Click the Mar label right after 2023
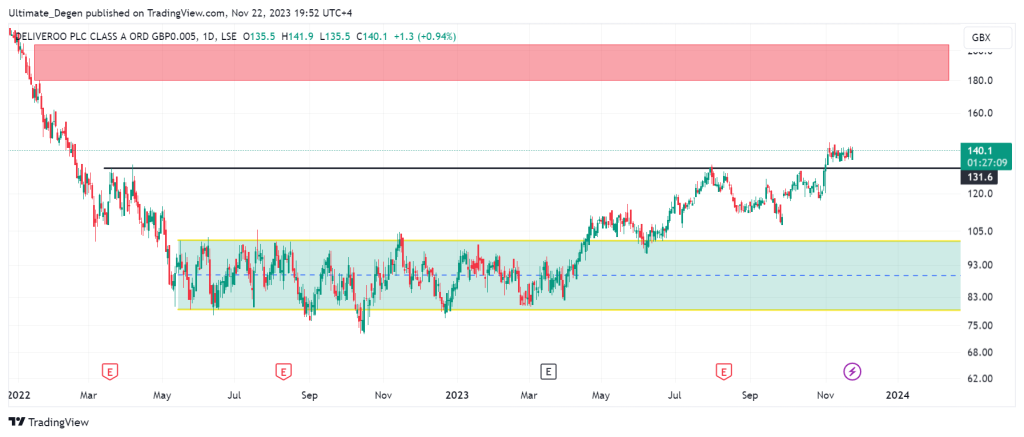Image resolution: width=1024 pixels, height=437 pixels. point(529,395)
